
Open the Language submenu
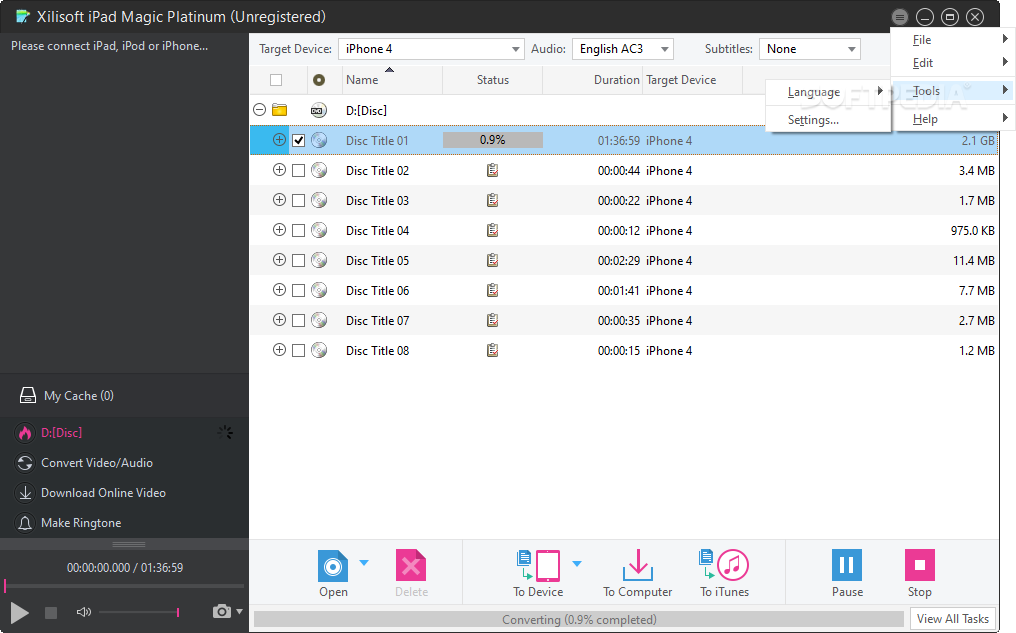827,92
